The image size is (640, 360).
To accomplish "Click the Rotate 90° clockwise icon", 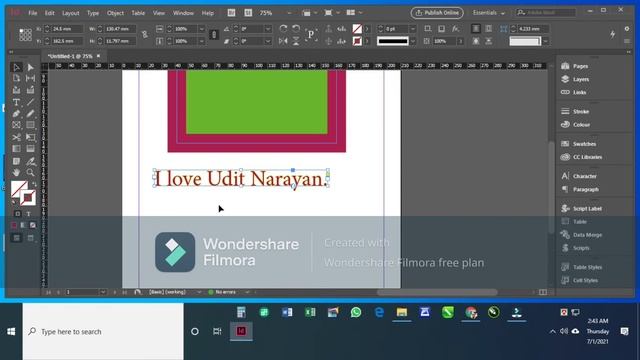I will coord(283,29).
